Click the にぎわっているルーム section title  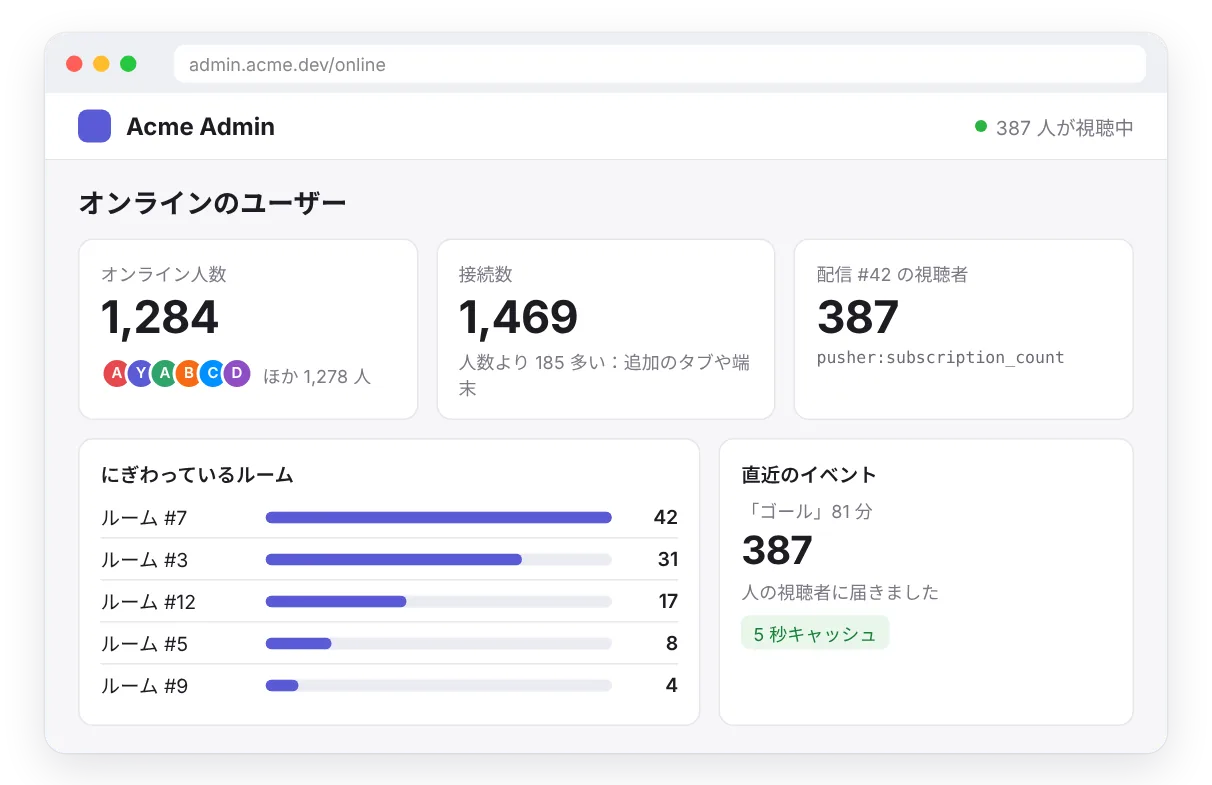(x=197, y=475)
